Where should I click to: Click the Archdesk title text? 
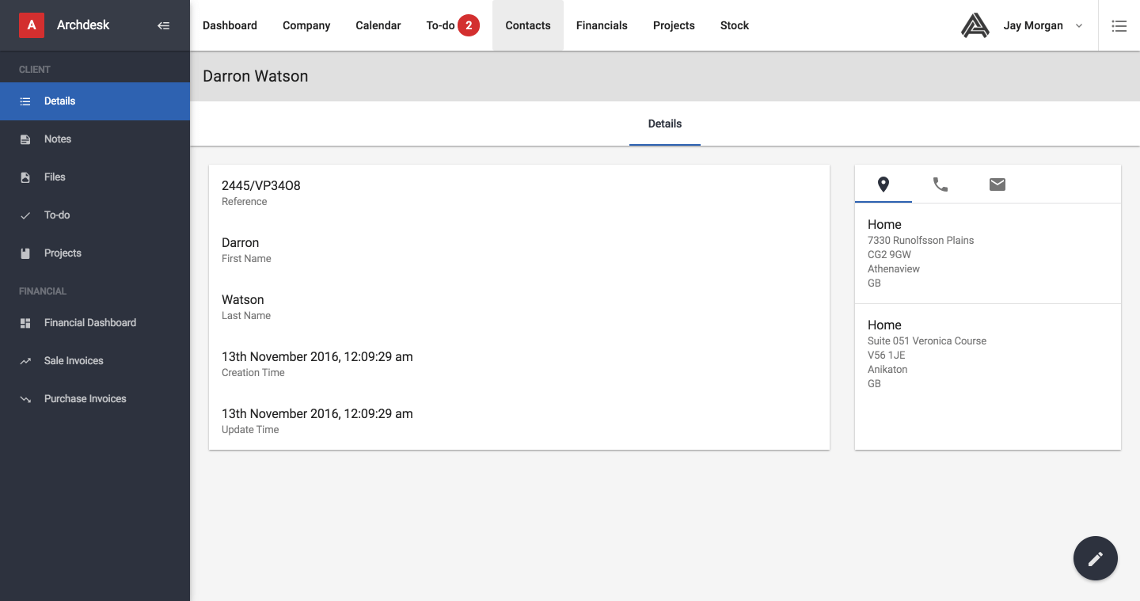click(83, 25)
